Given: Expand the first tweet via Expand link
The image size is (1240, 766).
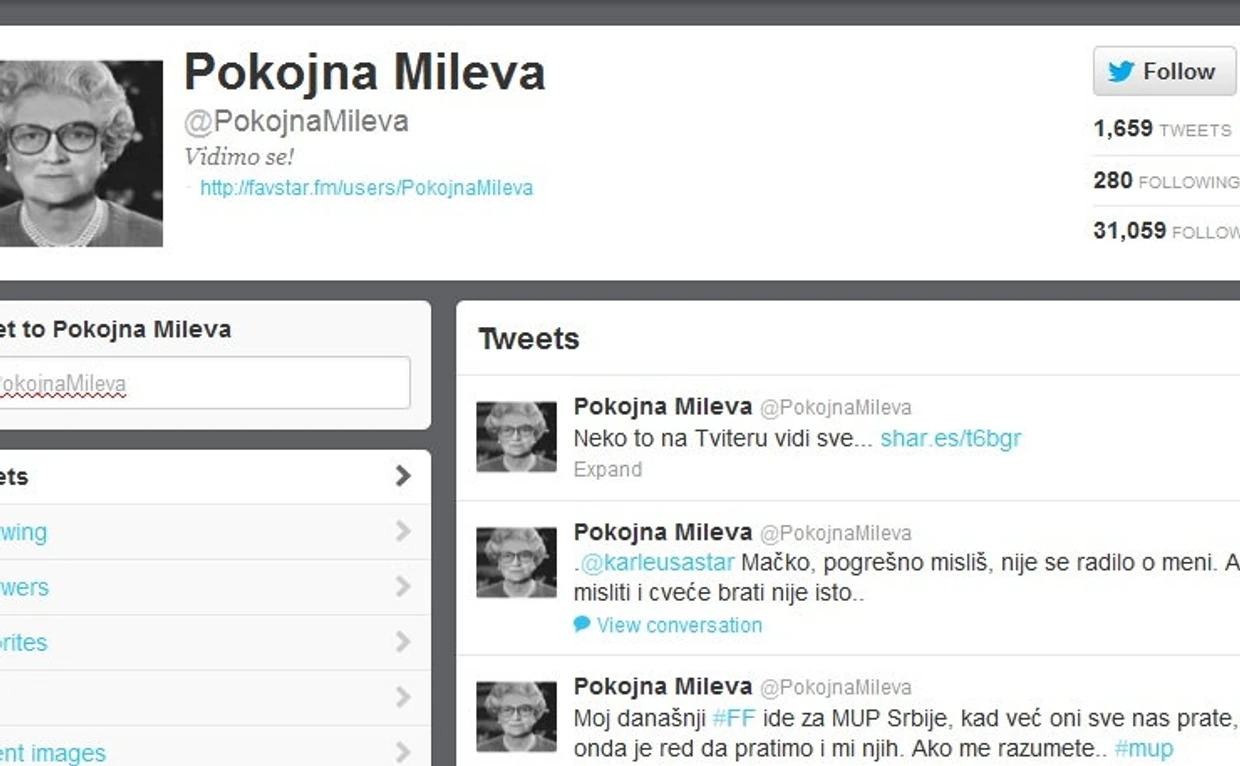Looking at the screenshot, I should point(608,469).
